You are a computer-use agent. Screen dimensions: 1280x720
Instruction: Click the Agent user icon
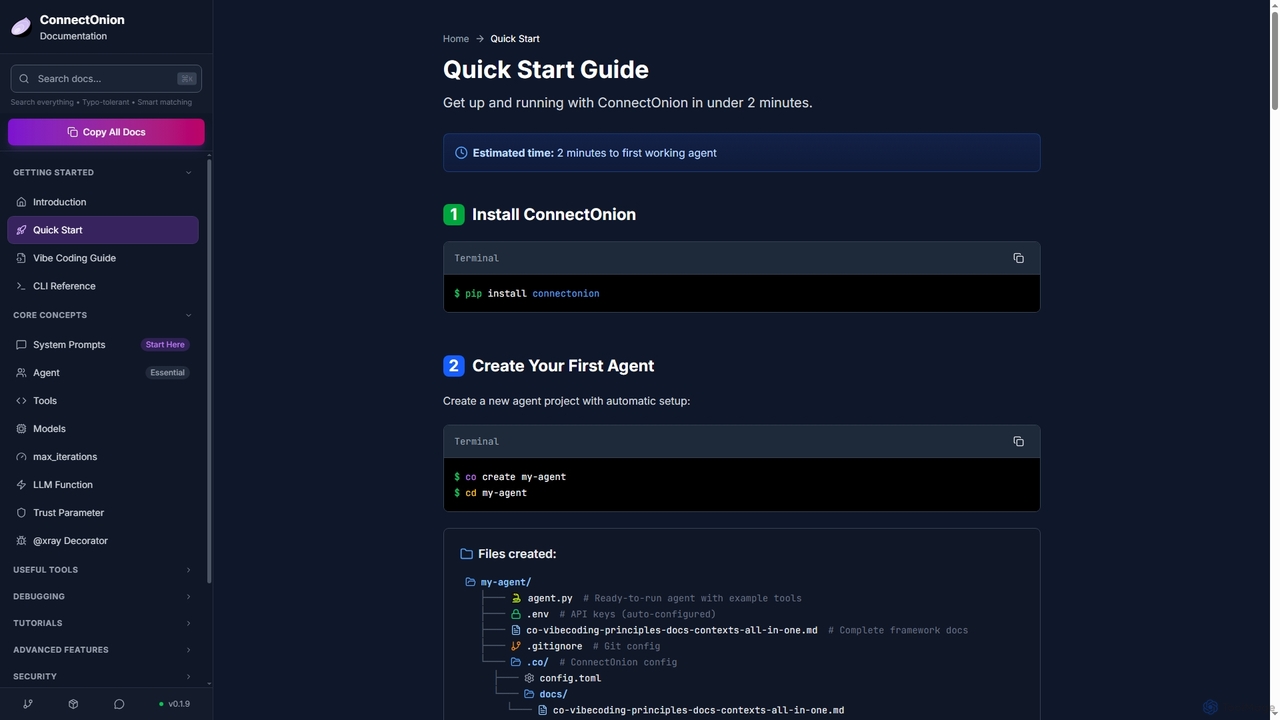[x=21, y=373]
